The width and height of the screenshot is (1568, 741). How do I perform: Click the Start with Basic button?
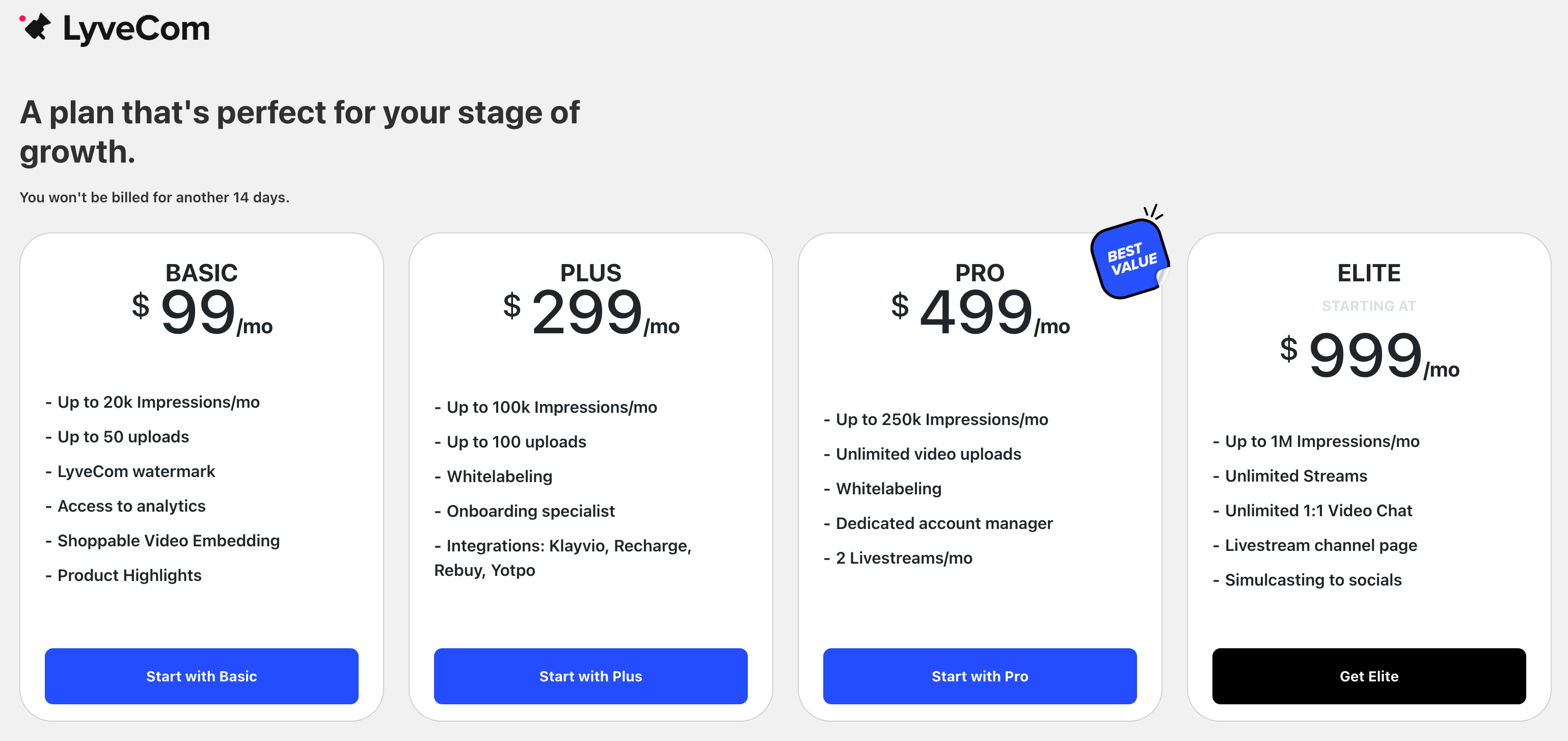pyautogui.click(x=202, y=676)
